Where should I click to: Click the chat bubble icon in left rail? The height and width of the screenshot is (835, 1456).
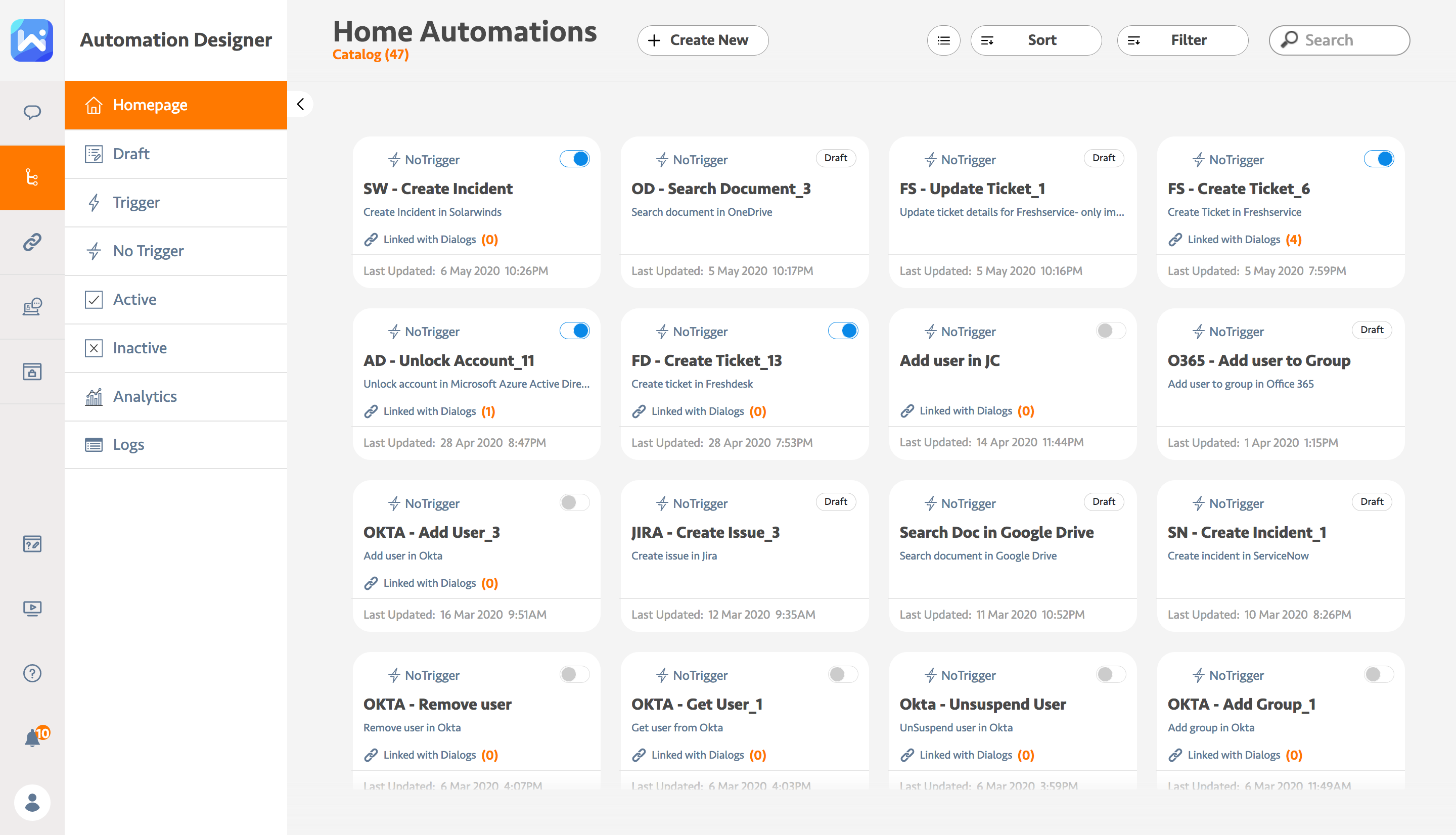pyautogui.click(x=32, y=112)
